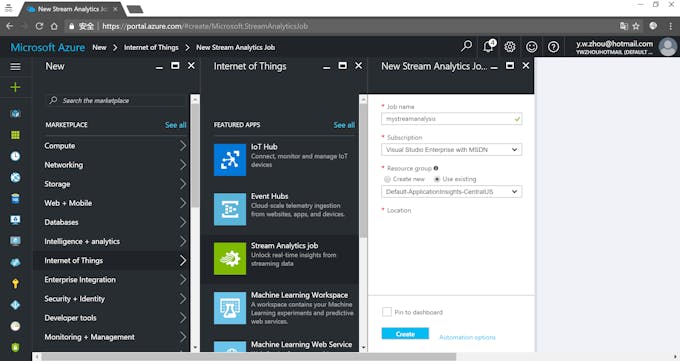The height and width of the screenshot is (361, 680).
Task: Click the horizontal scrollbar at bottom
Action: point(249,357)
